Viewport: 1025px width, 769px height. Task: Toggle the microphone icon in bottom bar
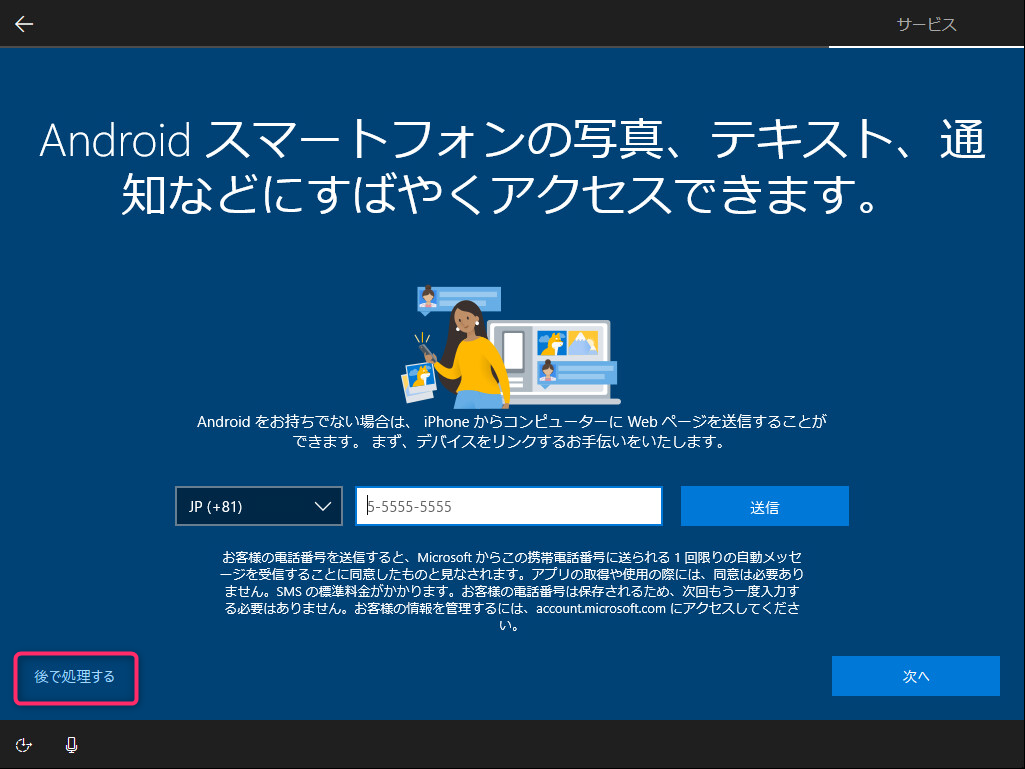pyautogui.click(x=71, y=745)
